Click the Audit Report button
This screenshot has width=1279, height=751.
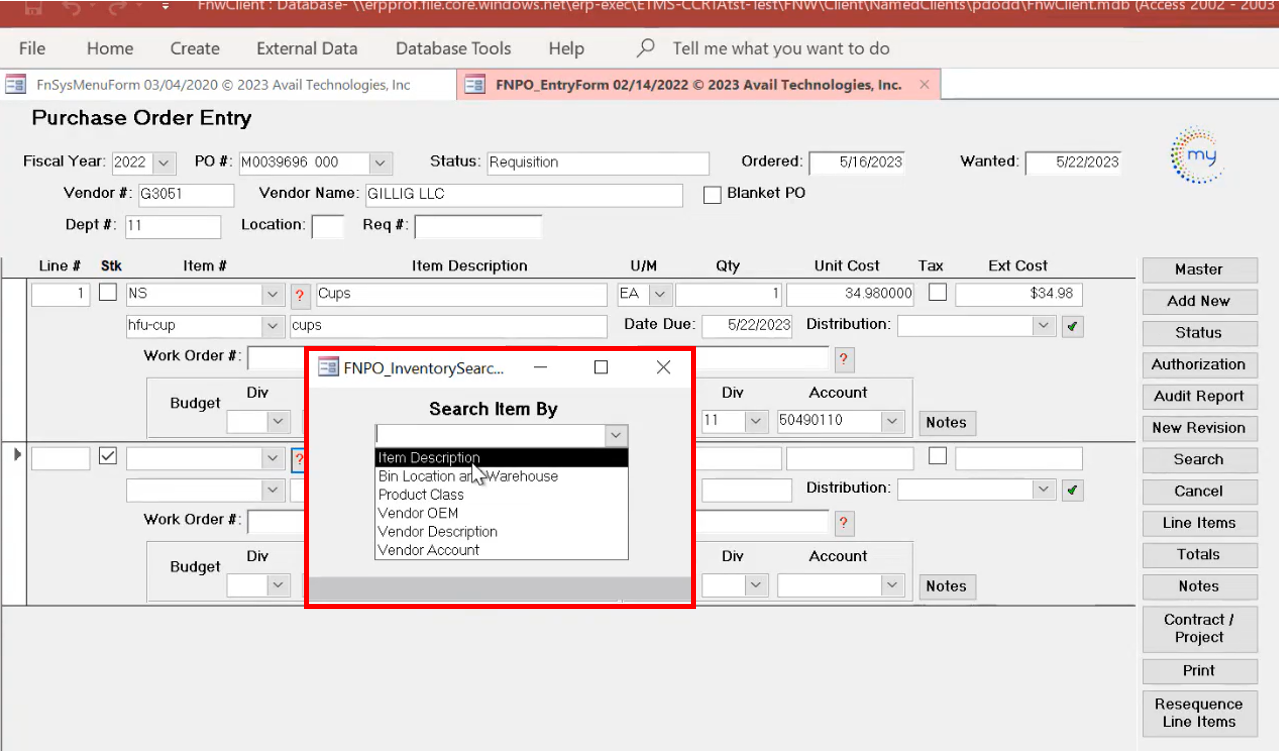coord(1198,396)
